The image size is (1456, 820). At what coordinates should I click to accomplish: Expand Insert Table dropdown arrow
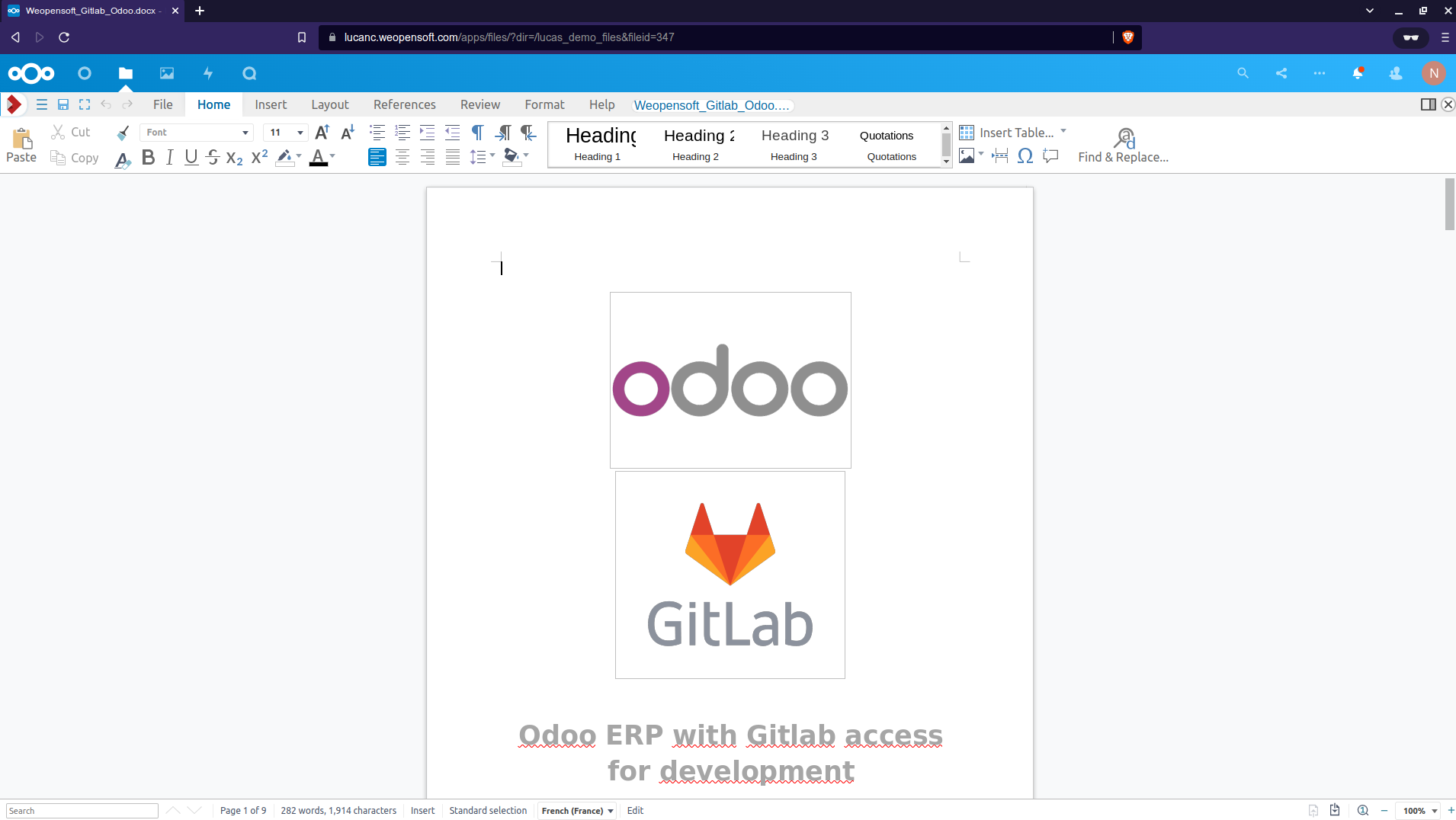click(x=1063, y=132)
